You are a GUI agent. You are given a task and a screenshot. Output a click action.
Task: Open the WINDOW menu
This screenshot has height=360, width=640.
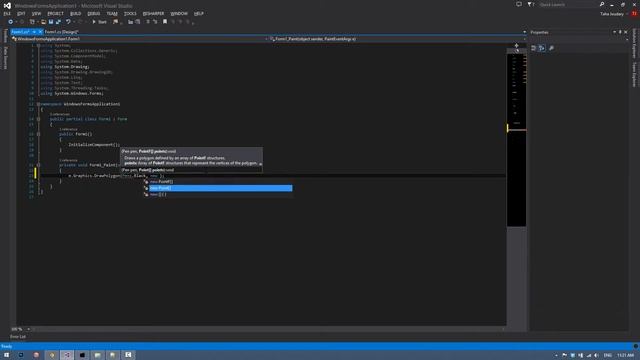click(179, 13)
